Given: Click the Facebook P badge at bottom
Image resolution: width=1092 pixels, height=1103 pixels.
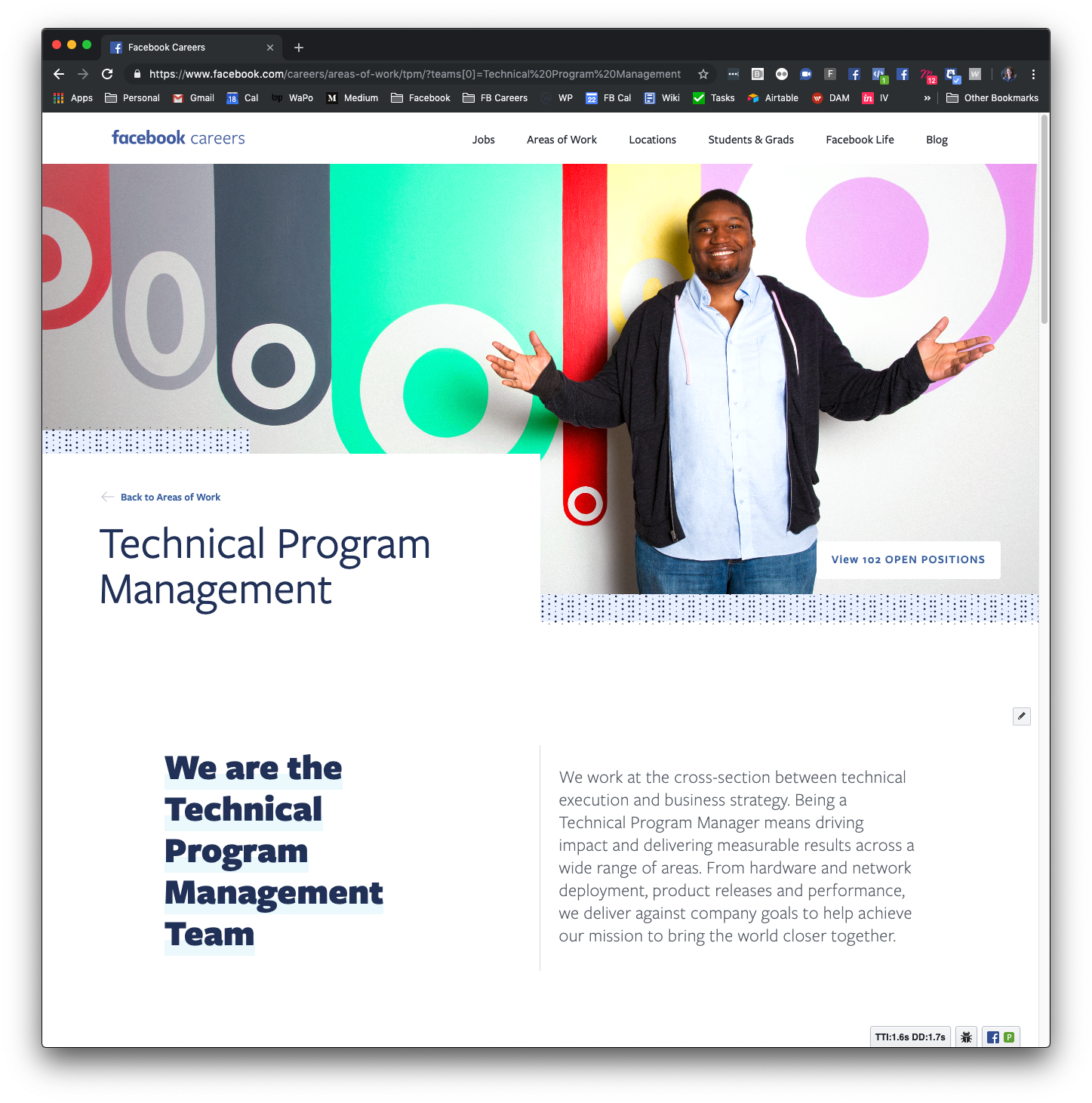Looking at the screenshot, I should [1001, 1037].
